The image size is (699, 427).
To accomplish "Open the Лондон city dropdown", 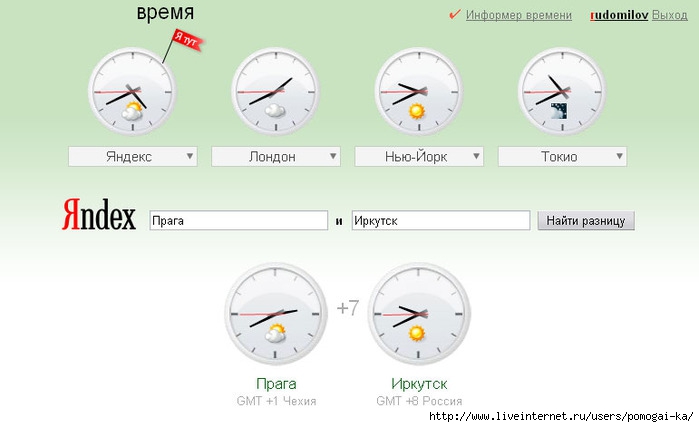I will point(333,157).
